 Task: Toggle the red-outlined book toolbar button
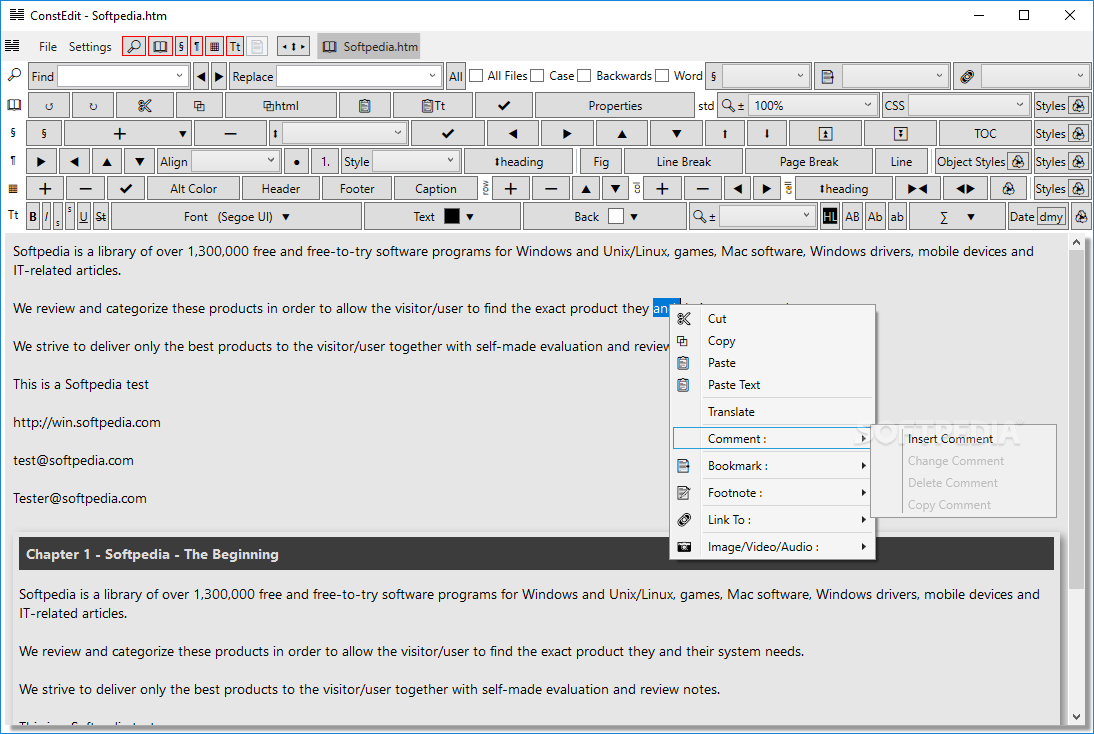160,47
